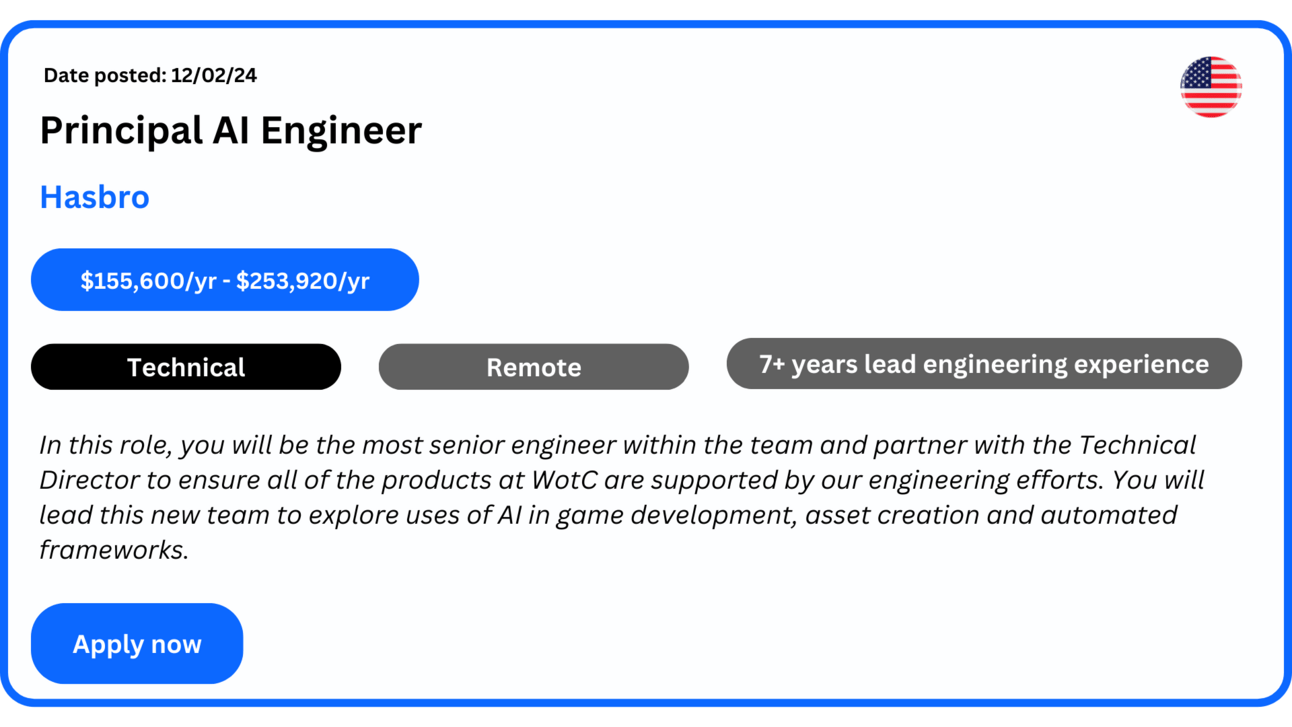Select the black Technical category tag

(186, 367)
